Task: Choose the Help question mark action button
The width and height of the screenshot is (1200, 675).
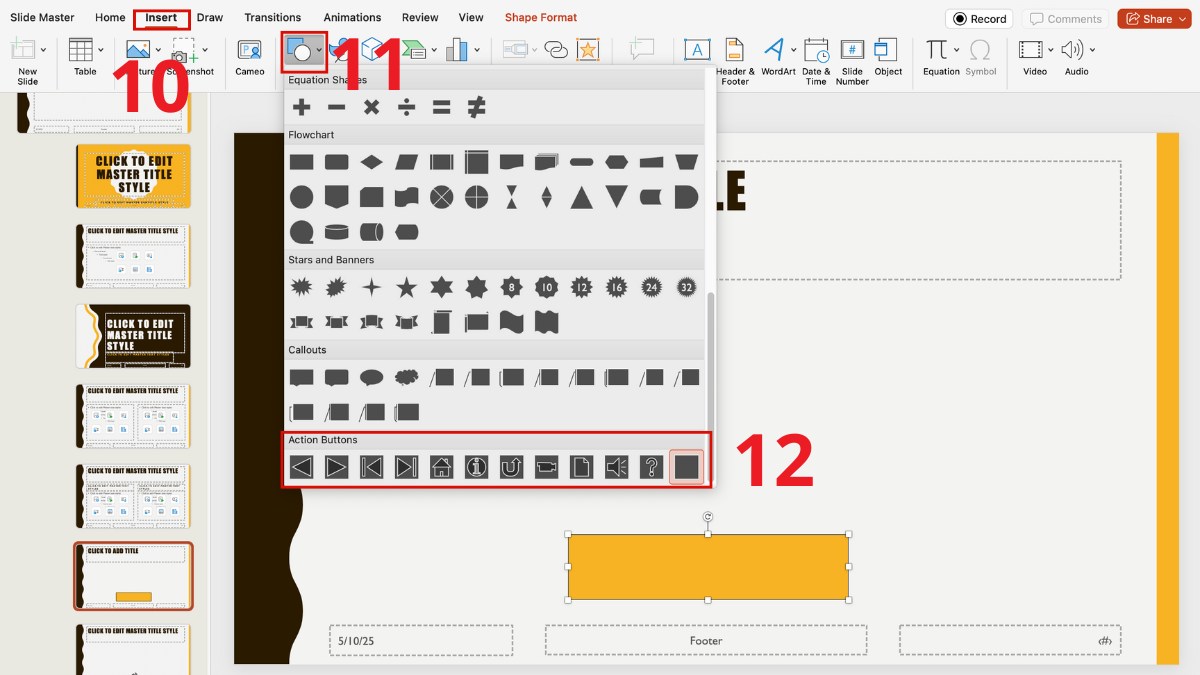Action: pyautogui.click(x=652, y=467)
